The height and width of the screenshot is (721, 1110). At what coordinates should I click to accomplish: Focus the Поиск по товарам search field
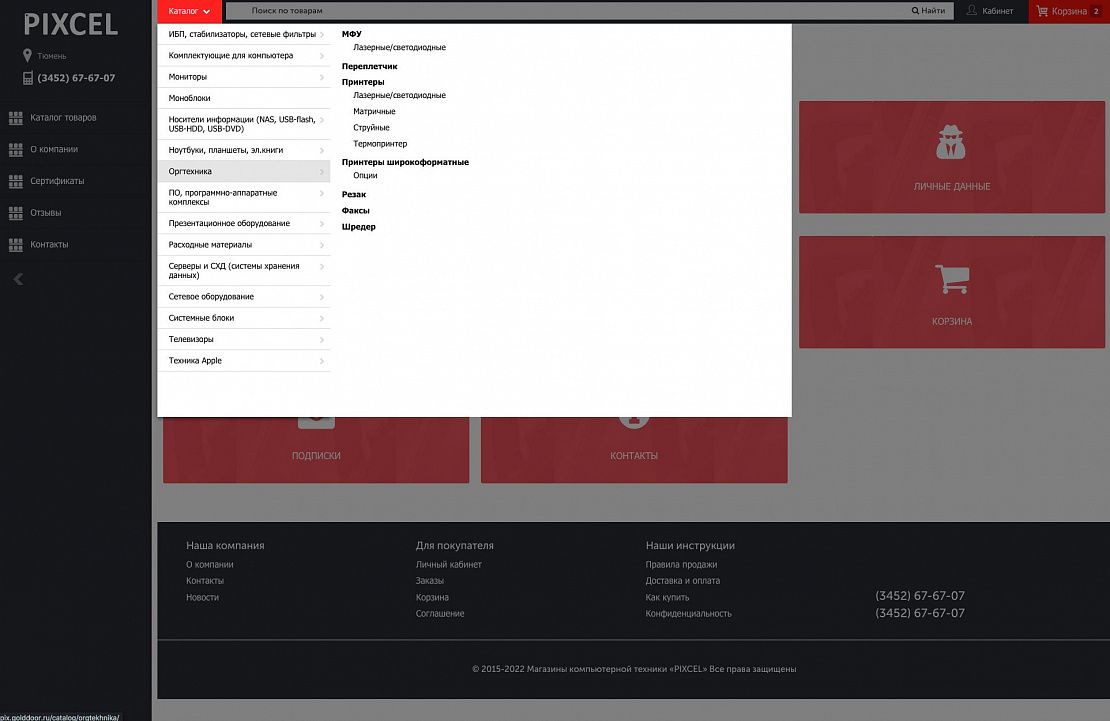coord(570,11)
